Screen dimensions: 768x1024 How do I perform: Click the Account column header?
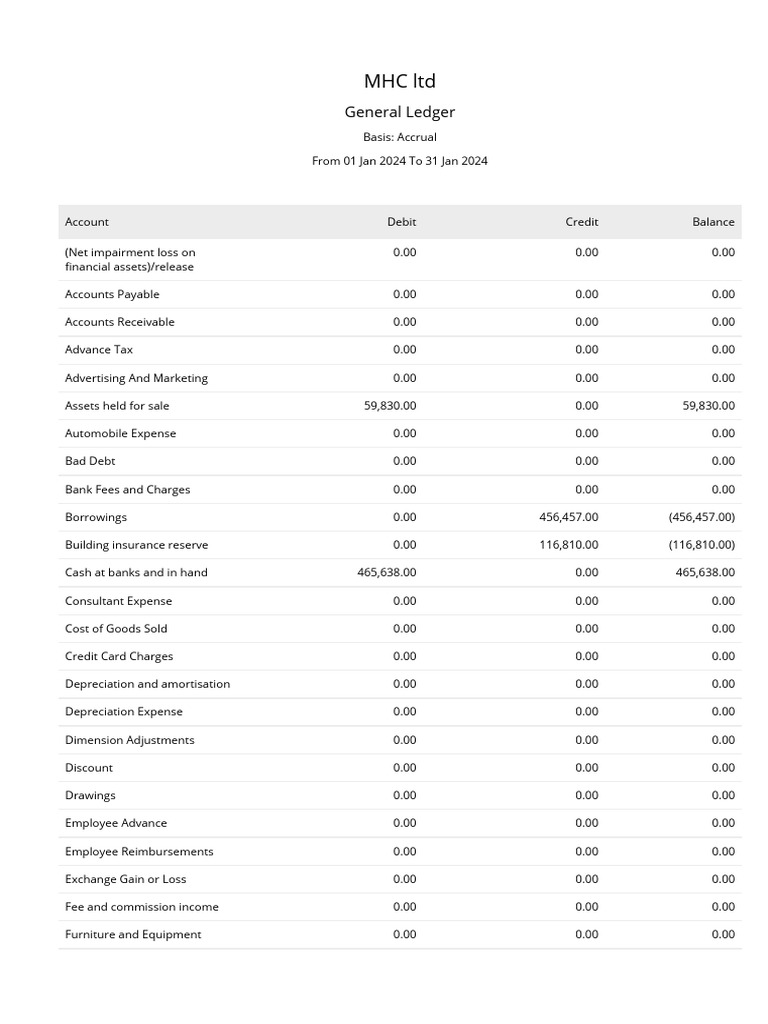click(x=87, y=222)
